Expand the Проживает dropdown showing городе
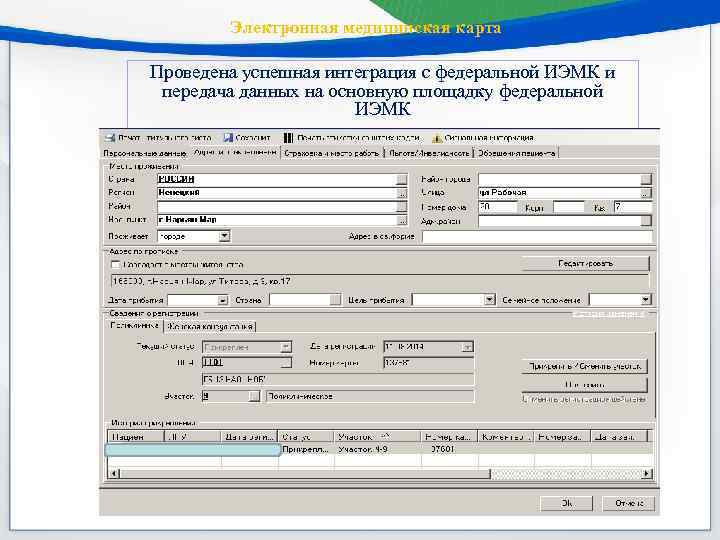The height and width of the screenshot is (540, 720). (224, 236)
